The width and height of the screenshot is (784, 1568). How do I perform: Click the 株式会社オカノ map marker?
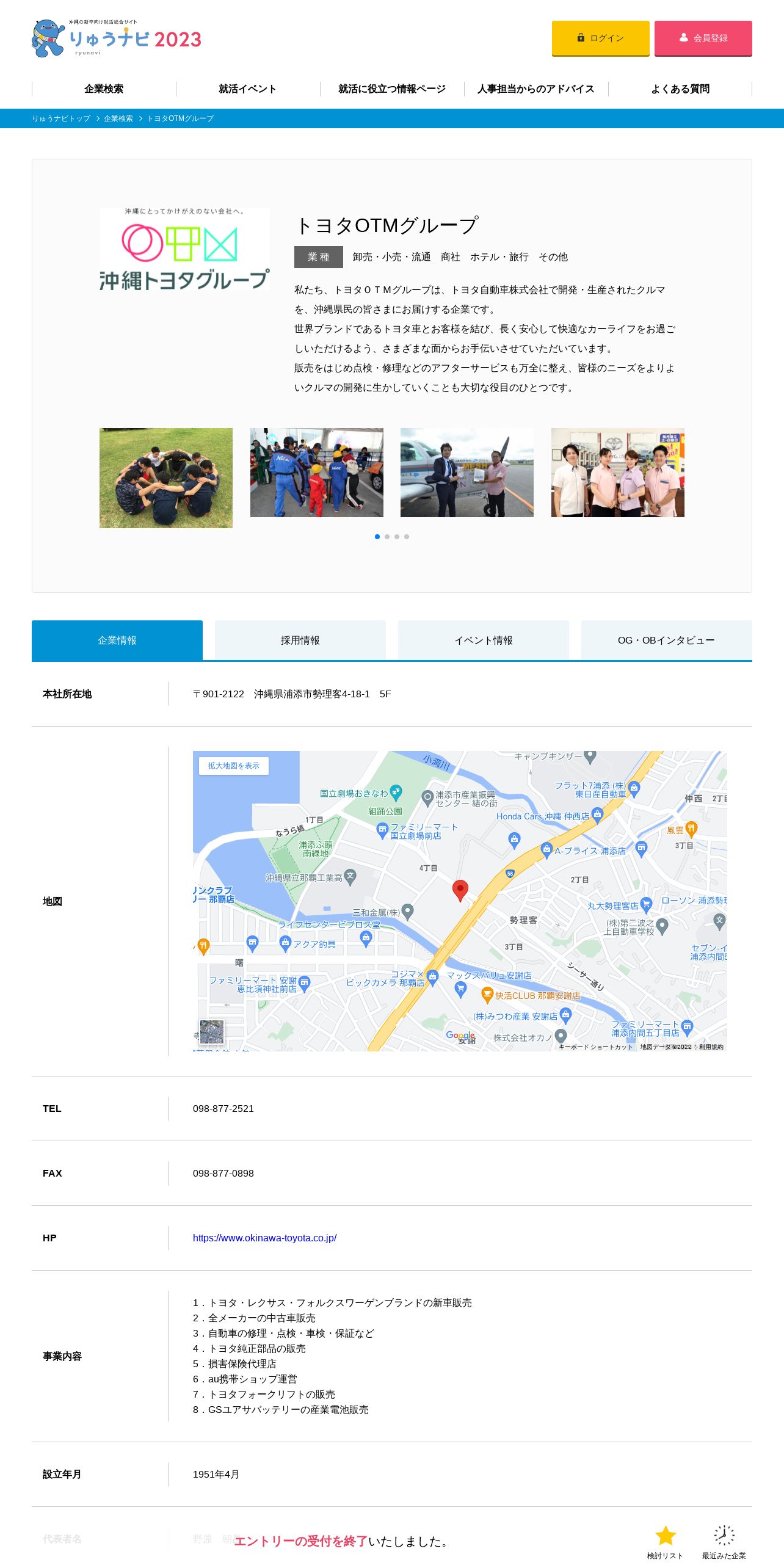point(561,1036)
